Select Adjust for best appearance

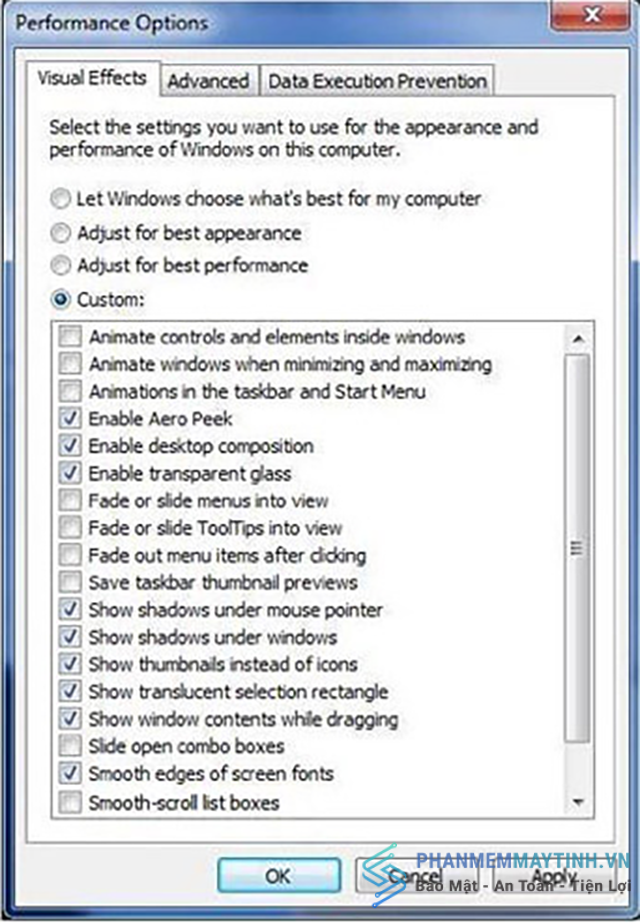coord(60,233)
